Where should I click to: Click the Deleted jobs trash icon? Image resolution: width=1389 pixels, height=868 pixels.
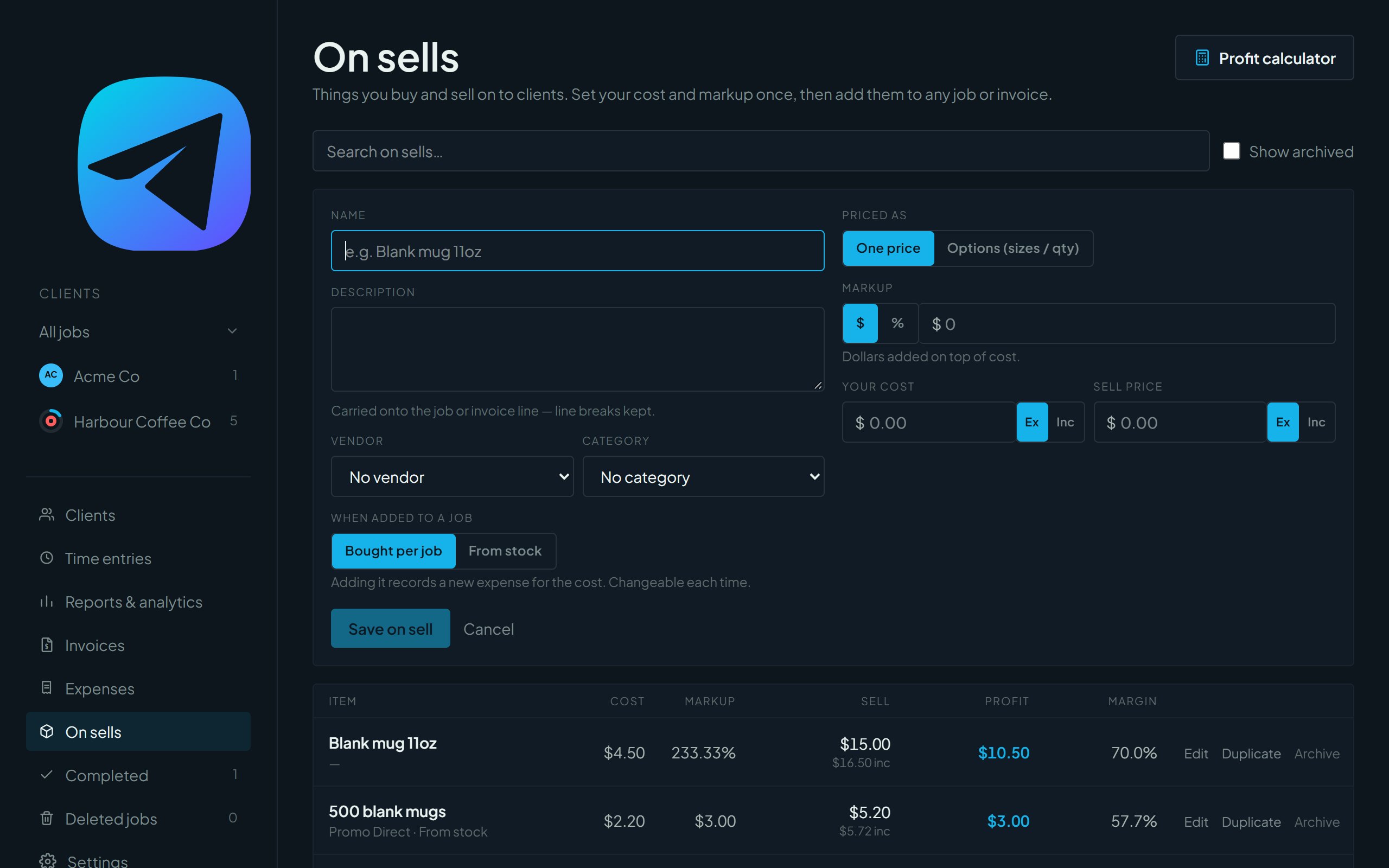point(47,818)
